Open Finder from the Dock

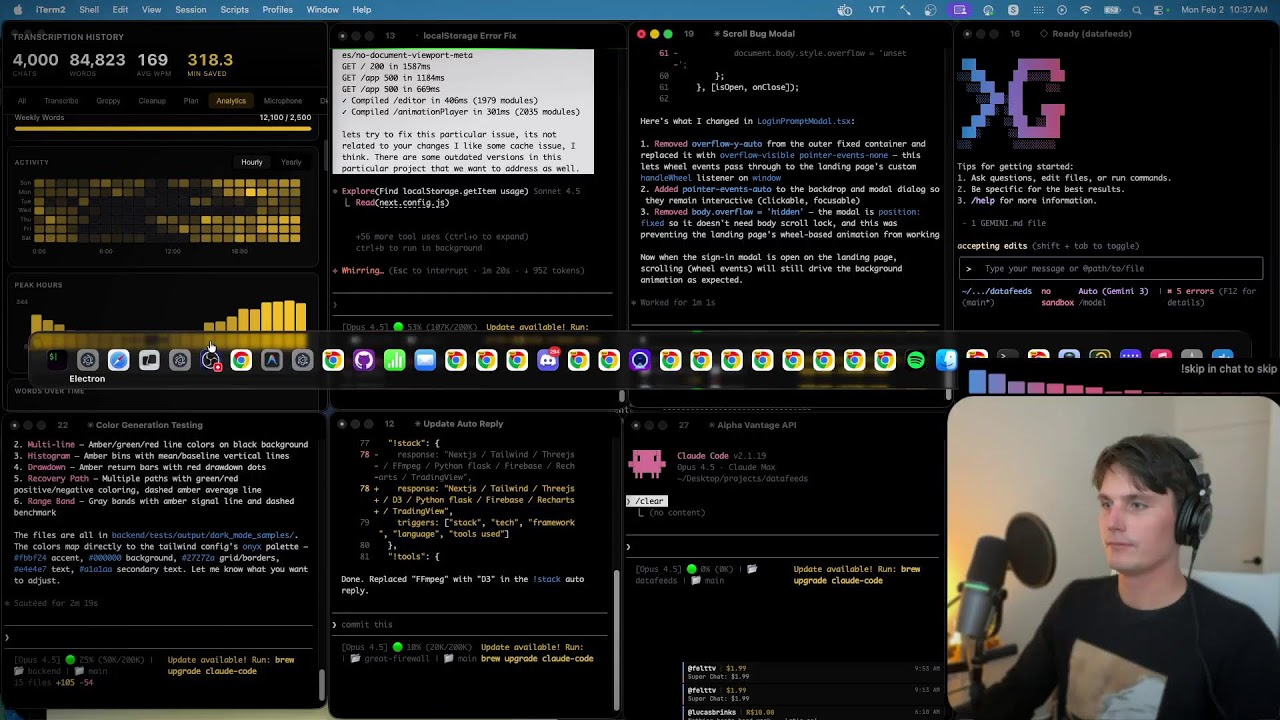pyautogui.click(x=946, y=360)
